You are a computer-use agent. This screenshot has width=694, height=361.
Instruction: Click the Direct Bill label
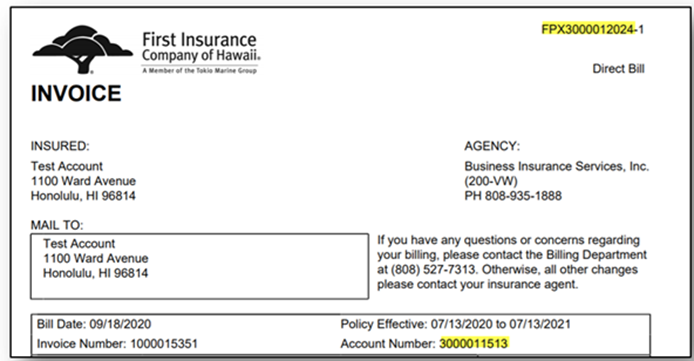click(618, 69)
